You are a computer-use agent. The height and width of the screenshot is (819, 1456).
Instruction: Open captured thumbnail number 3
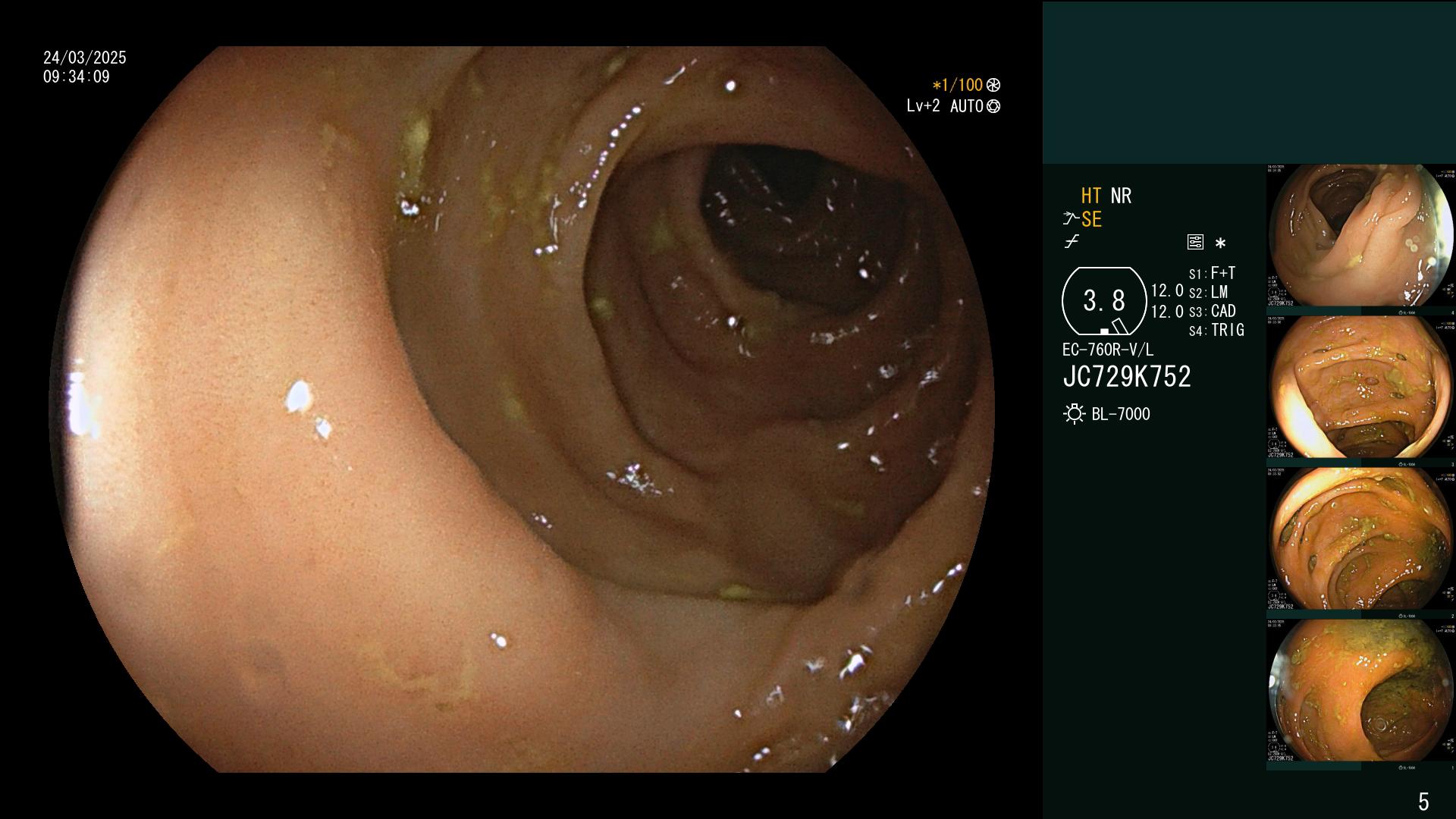pyautogui.click(x=1360, y=391)
